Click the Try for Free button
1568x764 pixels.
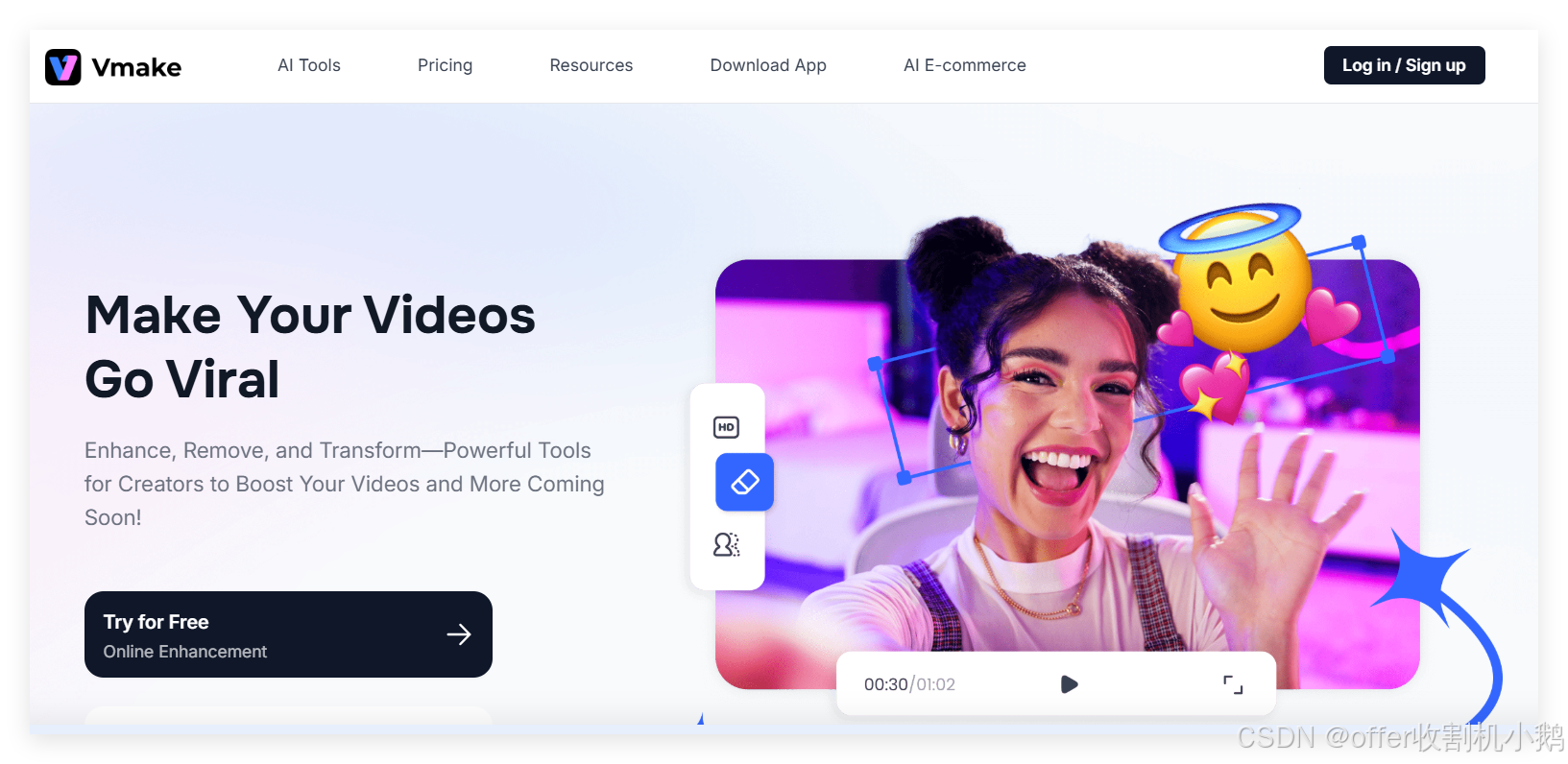[288, 634]
